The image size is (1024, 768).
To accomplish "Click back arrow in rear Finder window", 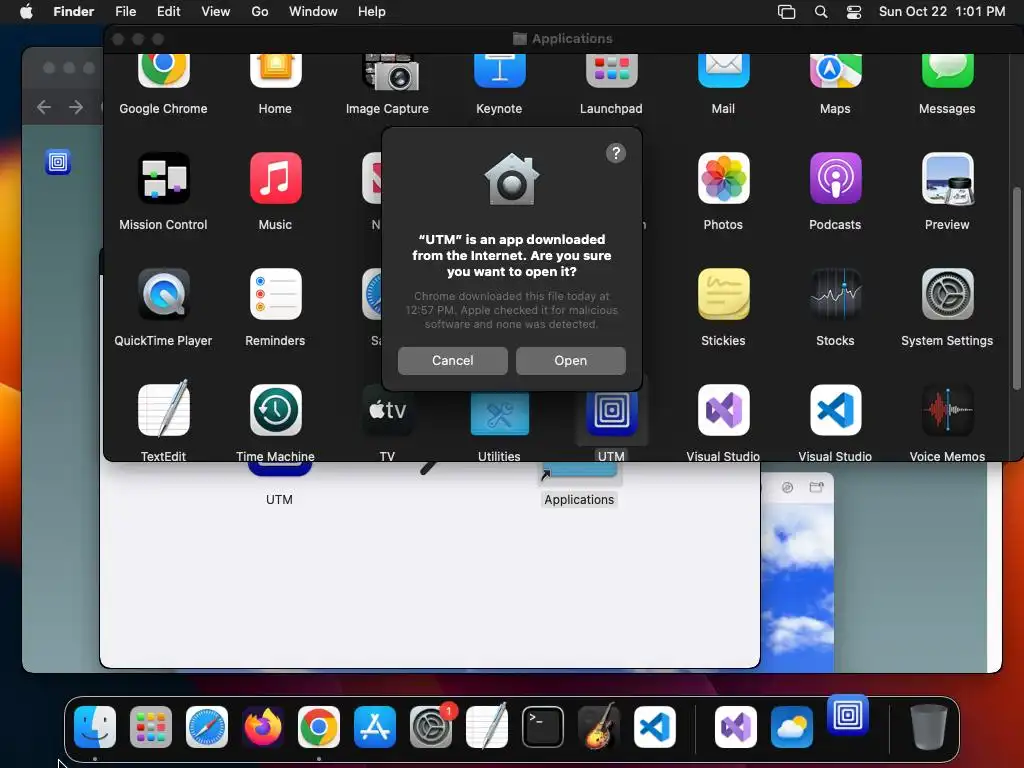I will click(44, 107).
